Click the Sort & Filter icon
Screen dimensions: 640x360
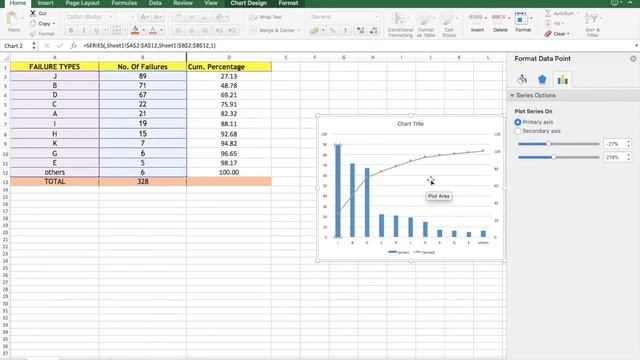[592, 19]
